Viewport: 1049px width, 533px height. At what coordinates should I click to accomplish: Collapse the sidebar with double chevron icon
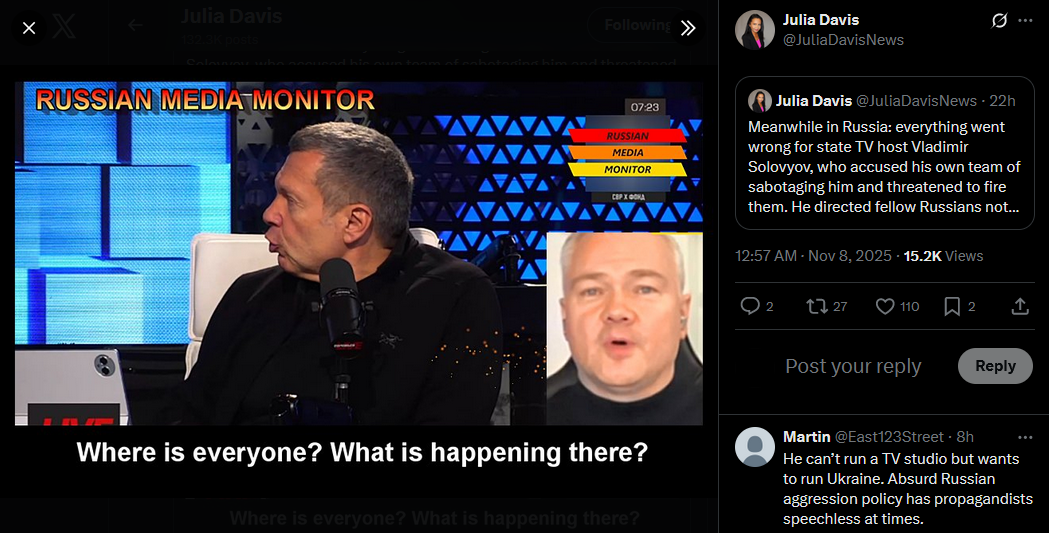pos(688,28)
